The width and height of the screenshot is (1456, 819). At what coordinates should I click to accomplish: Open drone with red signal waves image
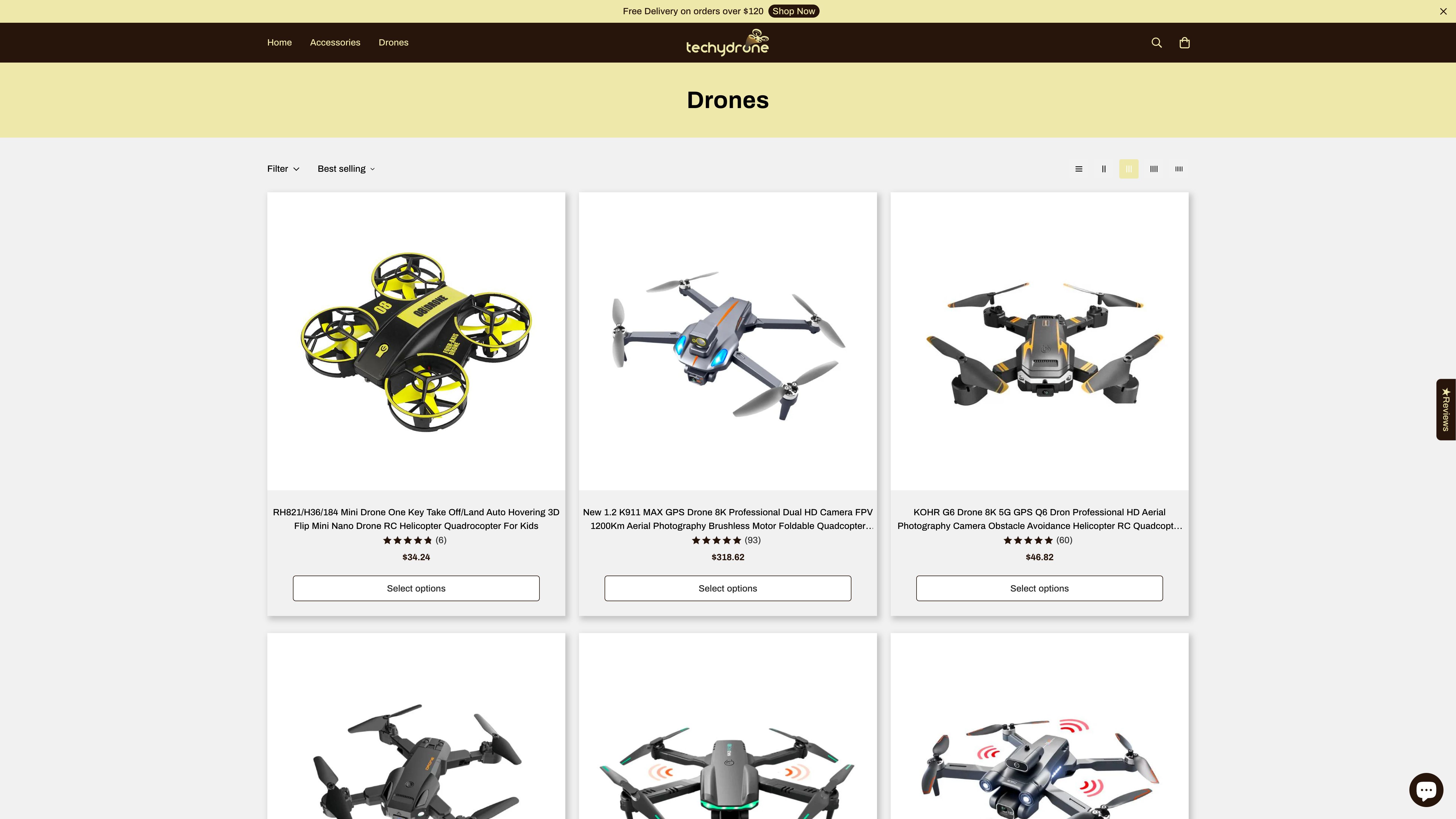tap(1039, 726)
